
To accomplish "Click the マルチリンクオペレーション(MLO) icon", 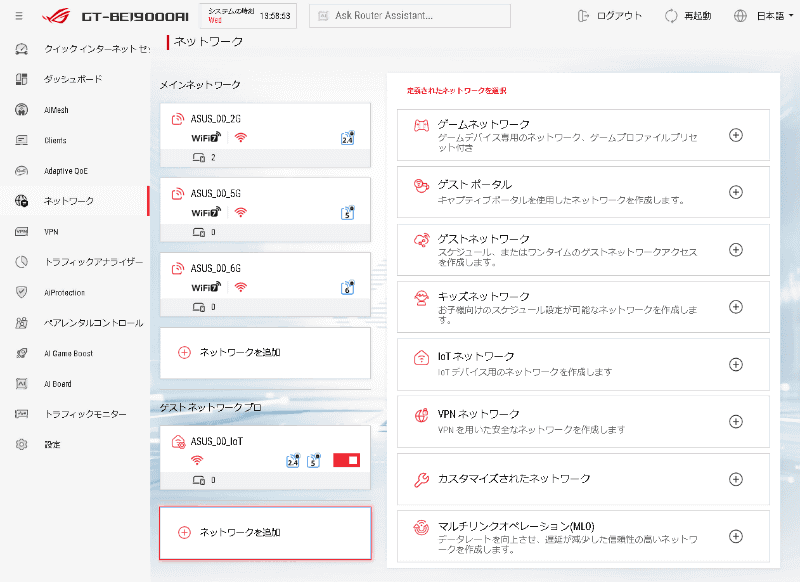I will click(x=421, y=527).
